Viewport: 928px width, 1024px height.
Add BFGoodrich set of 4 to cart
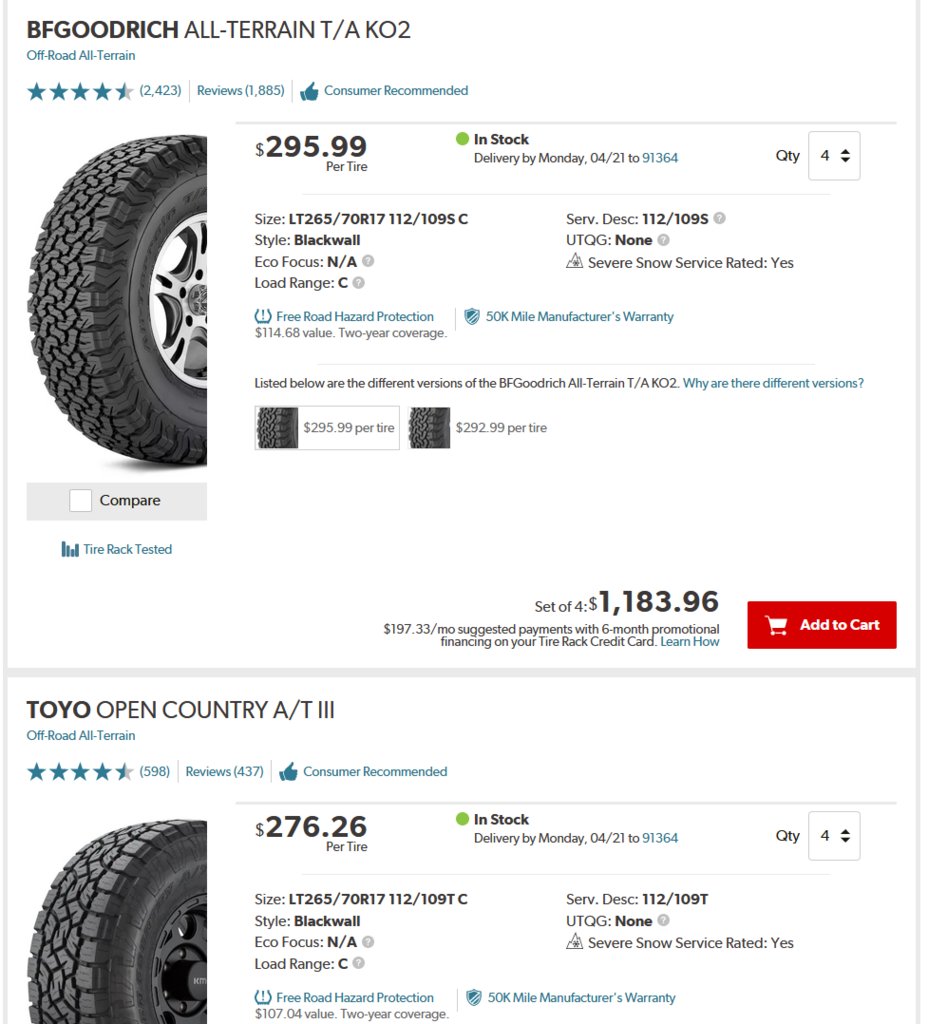coord(822,625)
